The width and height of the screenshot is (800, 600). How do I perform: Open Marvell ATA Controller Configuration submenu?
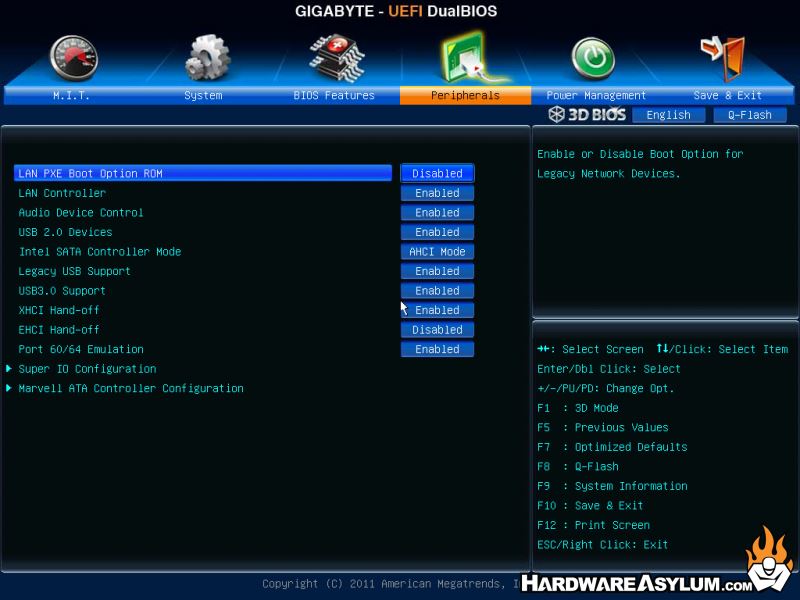[x=131, y=388]
